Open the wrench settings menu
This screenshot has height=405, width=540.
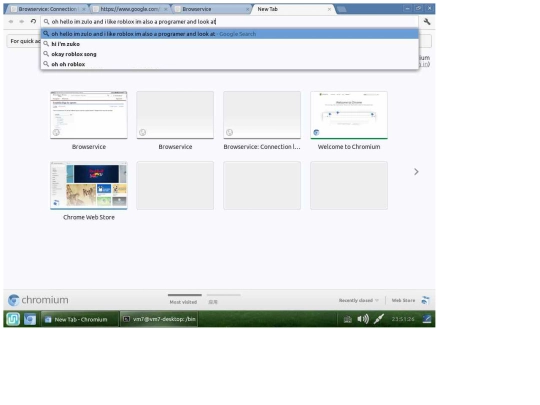coord(427,22)
